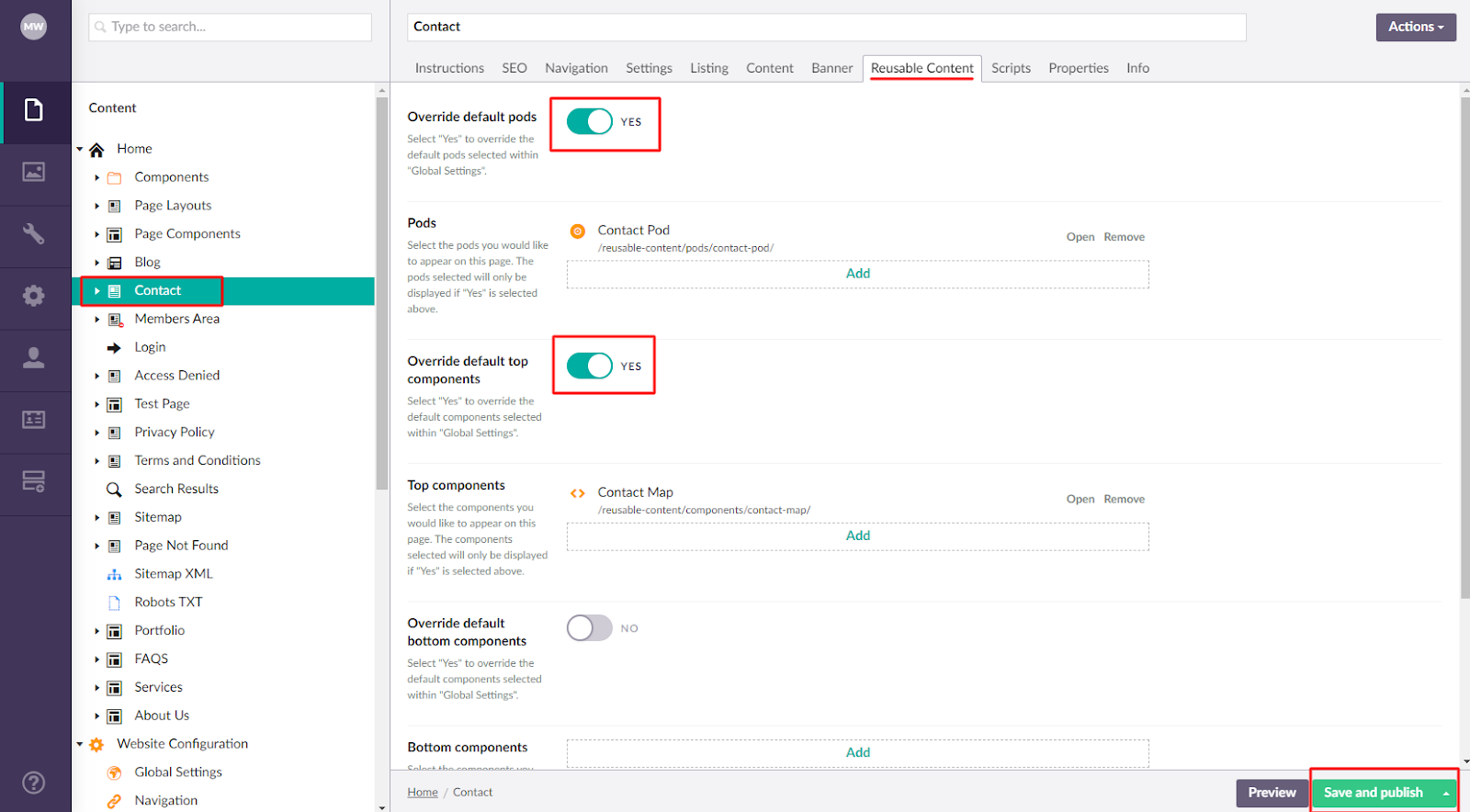Open the Contact Pod item

pyautogui.click(x=1080, y=237)
